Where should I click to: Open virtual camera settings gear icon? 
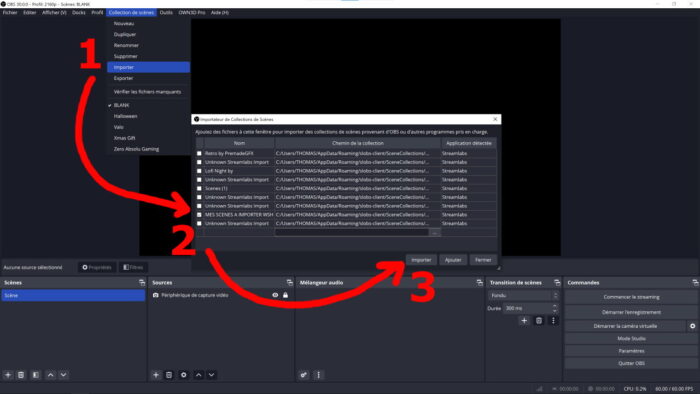692,326
